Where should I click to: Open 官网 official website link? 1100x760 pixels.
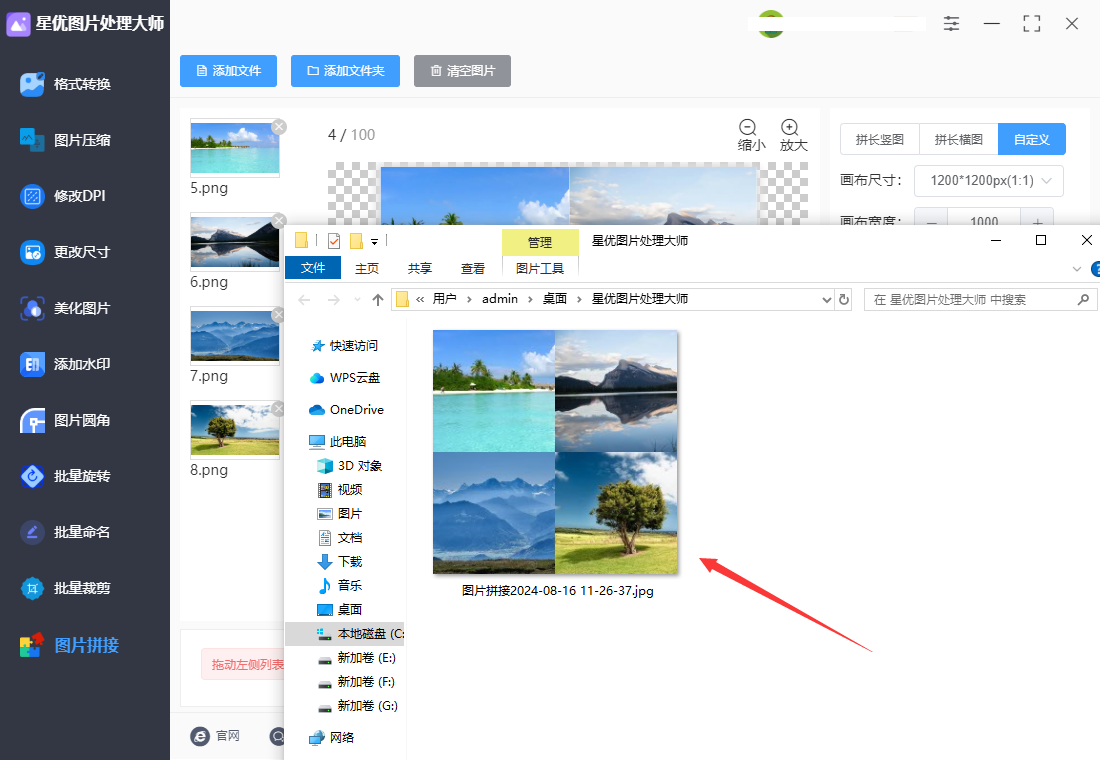click(215, 735)
